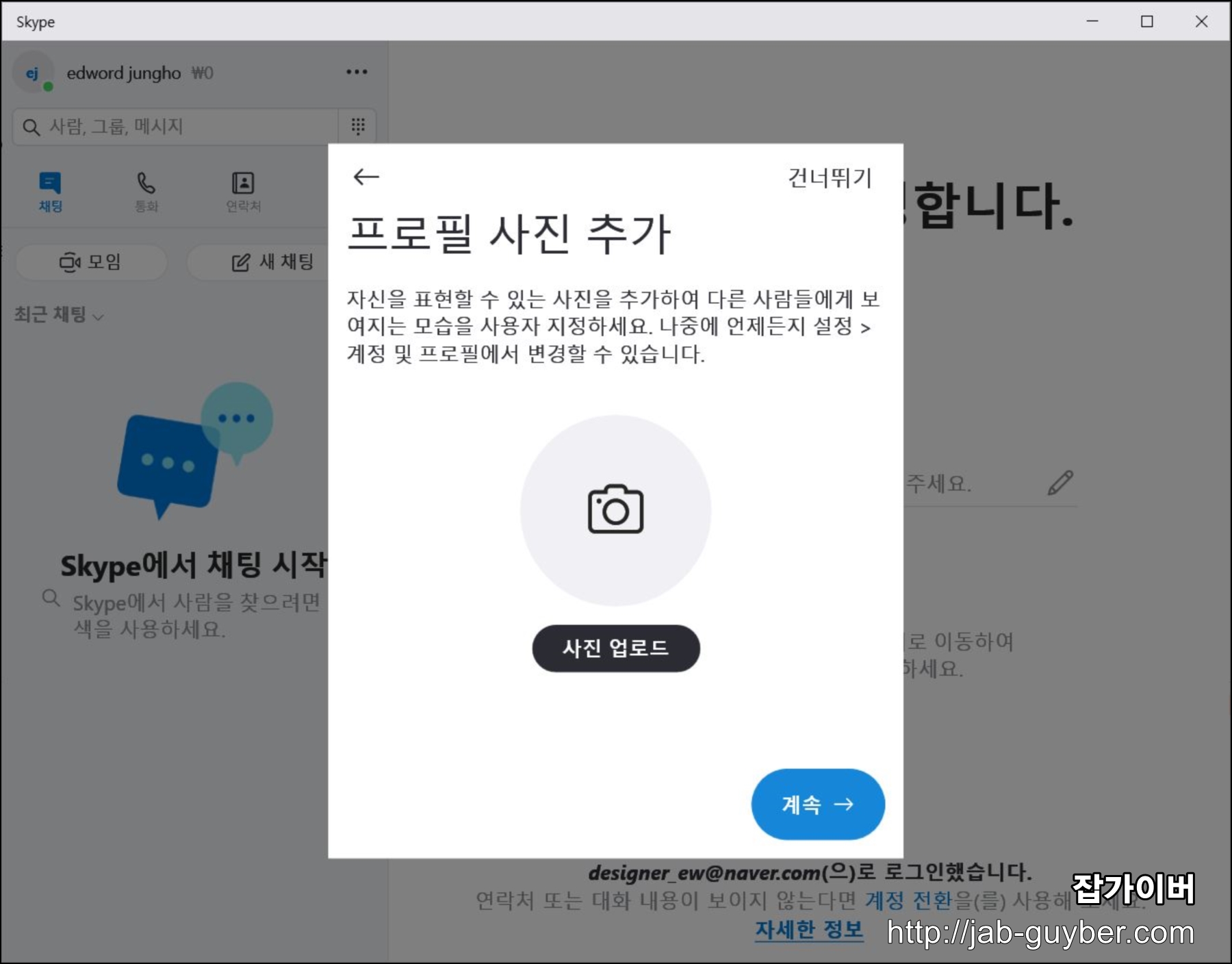Open the 자세한 정보 link
Screen dimensions: 1232x964
[x=809, y=930]
